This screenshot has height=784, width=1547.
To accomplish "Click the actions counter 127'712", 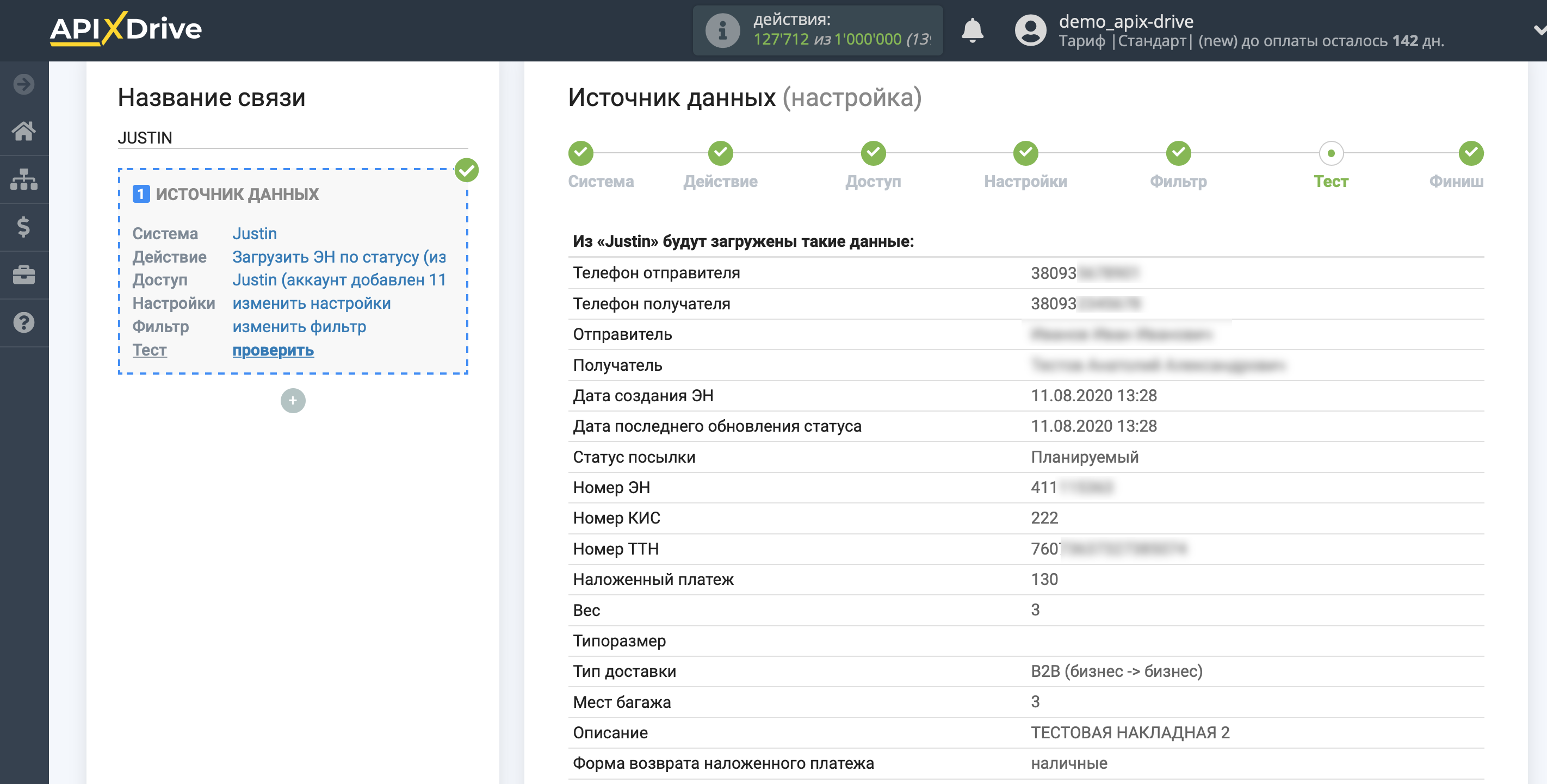I will tap(781, 40).
